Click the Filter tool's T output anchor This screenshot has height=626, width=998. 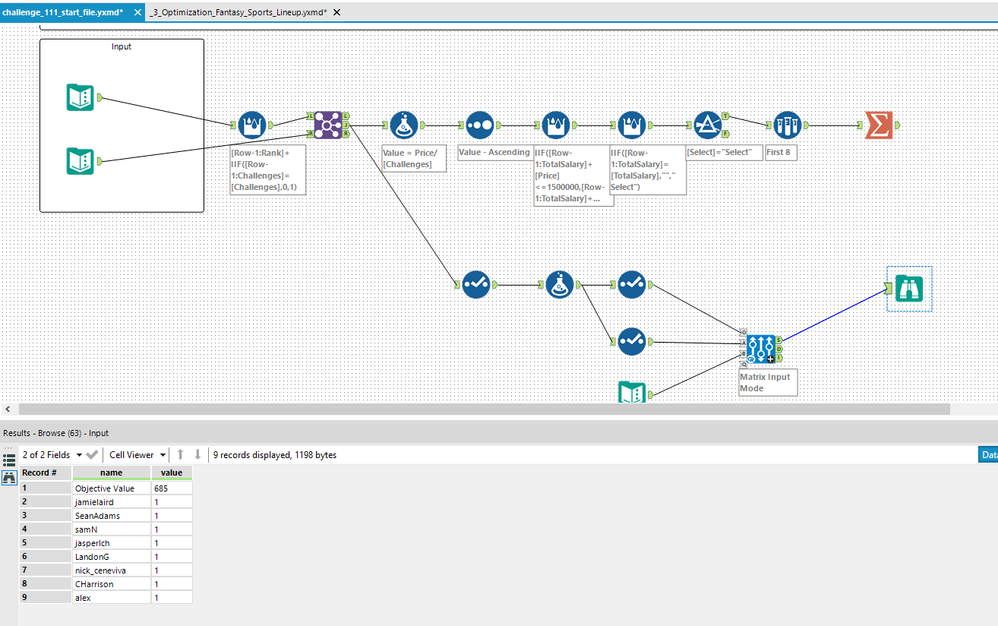725,116
